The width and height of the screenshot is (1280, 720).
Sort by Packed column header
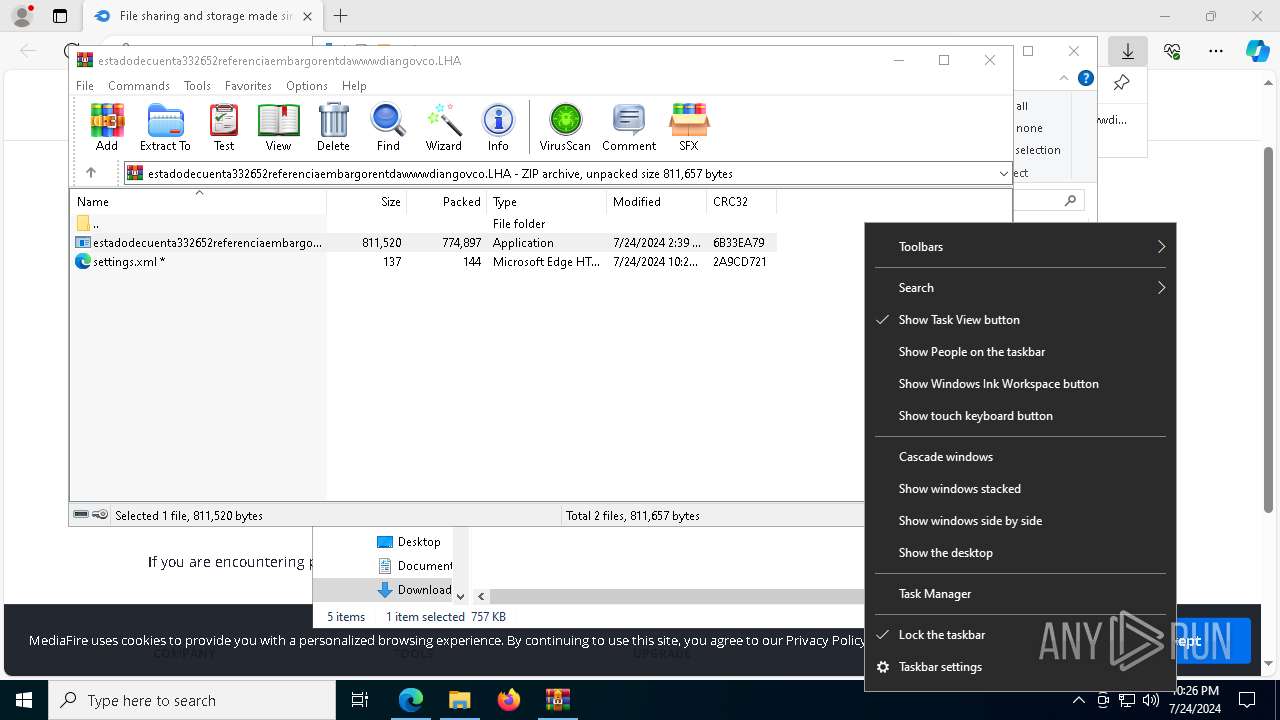(x=446, y=202)
